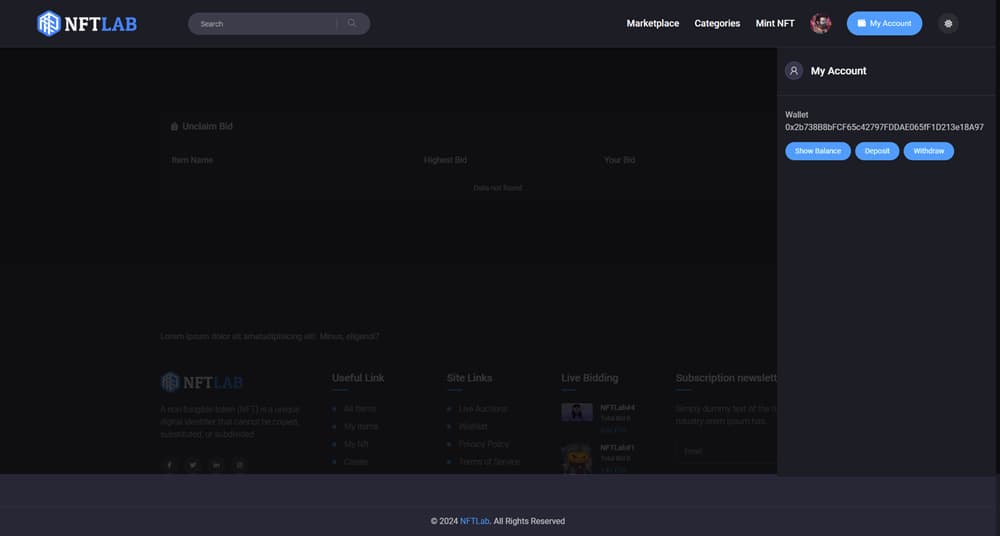The image size is (1000, 536).
Task: Open the dimmed Wishlist footer link
Action: (x=473, y=427)
